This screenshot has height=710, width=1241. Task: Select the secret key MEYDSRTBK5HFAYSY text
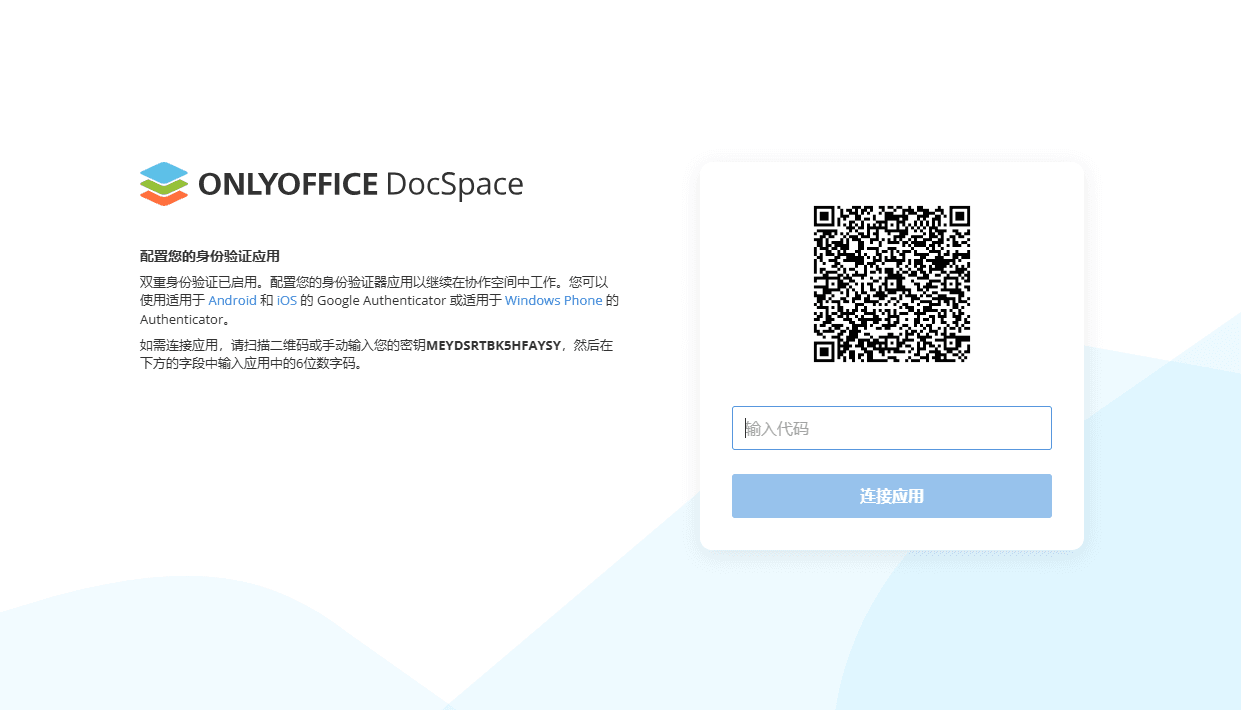(x=494, y=346)
